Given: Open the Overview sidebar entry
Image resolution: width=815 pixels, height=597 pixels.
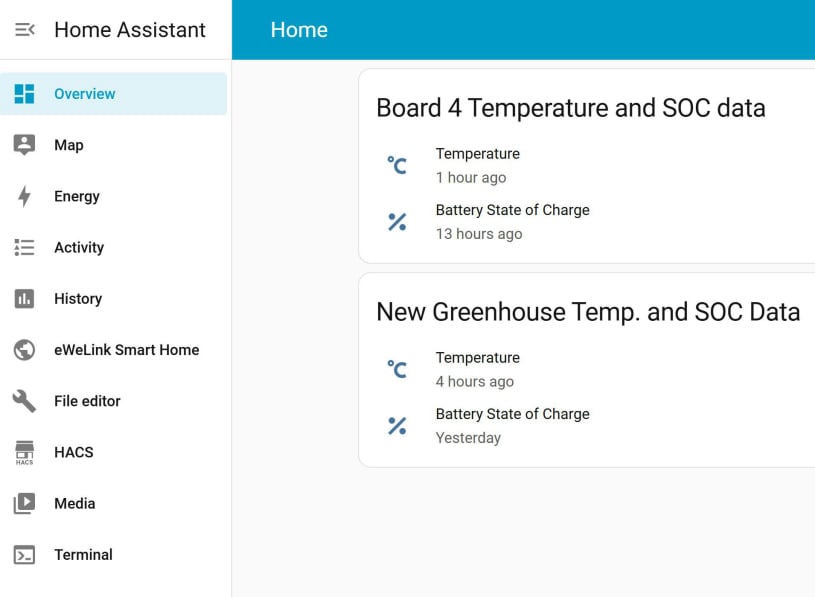Looking at the screenshot, I should click(x=84, y=93).
